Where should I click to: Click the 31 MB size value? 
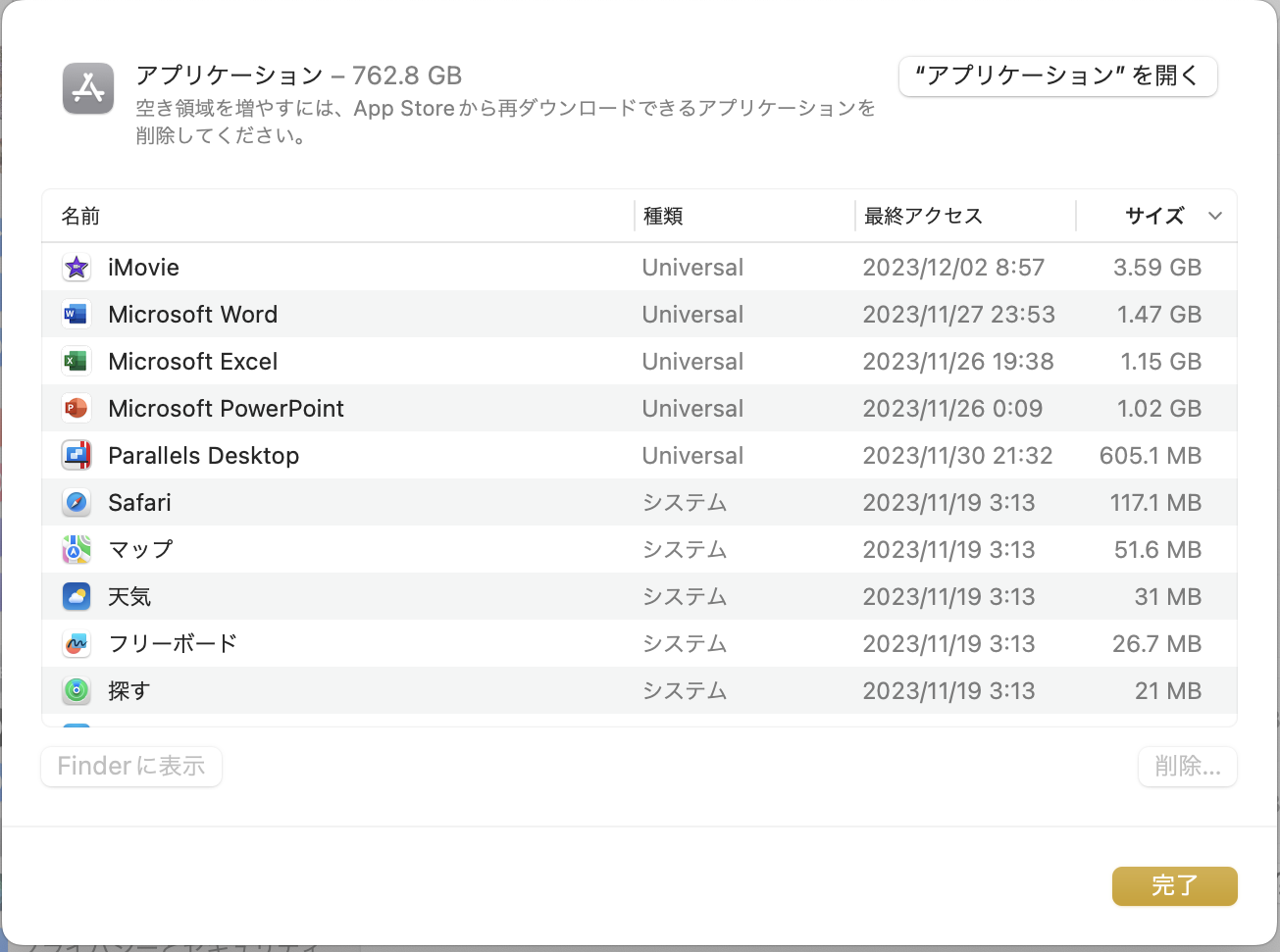[1168, 596]
